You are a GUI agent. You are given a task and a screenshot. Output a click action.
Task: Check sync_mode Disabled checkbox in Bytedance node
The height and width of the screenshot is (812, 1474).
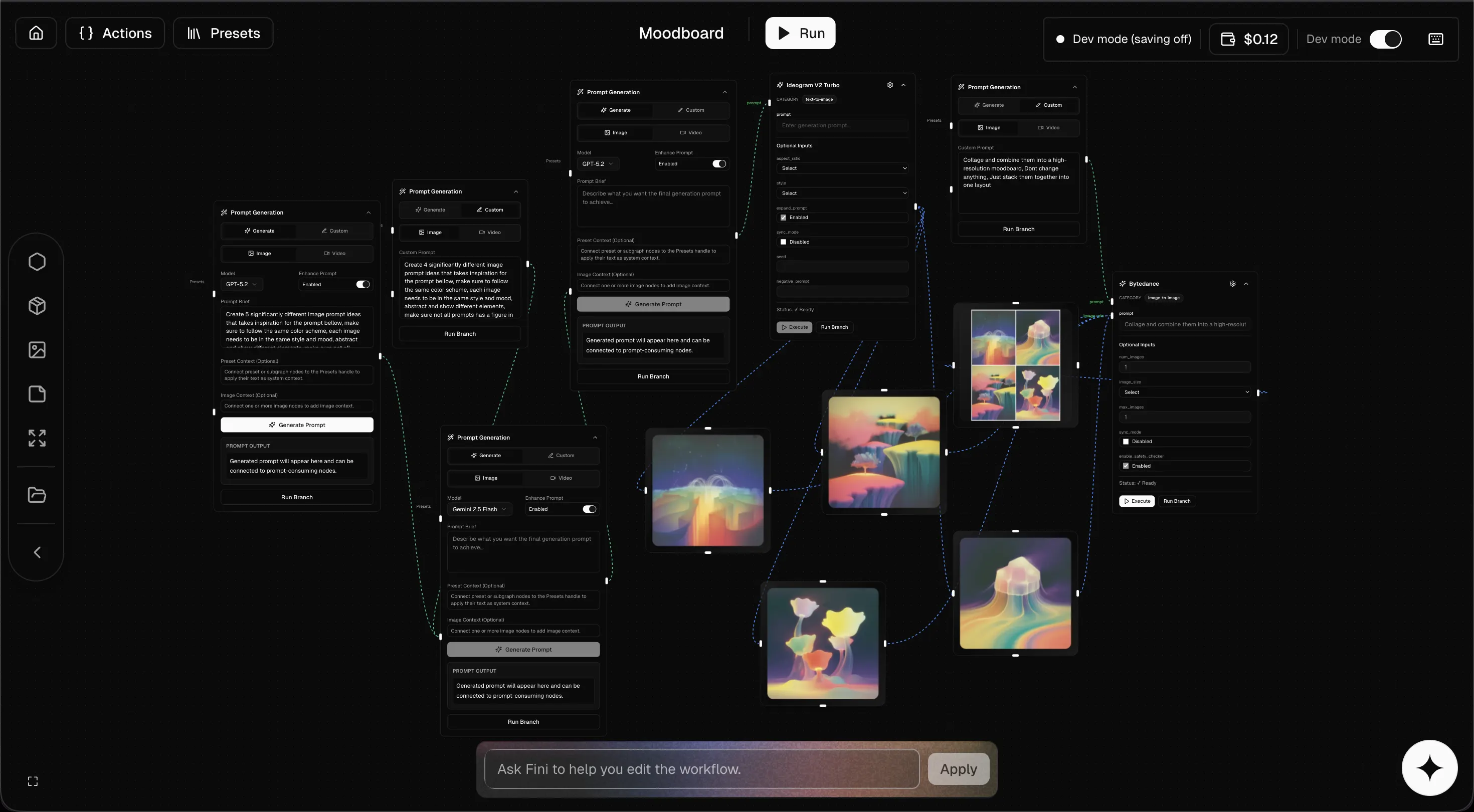pyautogui.click(x=1126, y=441)
